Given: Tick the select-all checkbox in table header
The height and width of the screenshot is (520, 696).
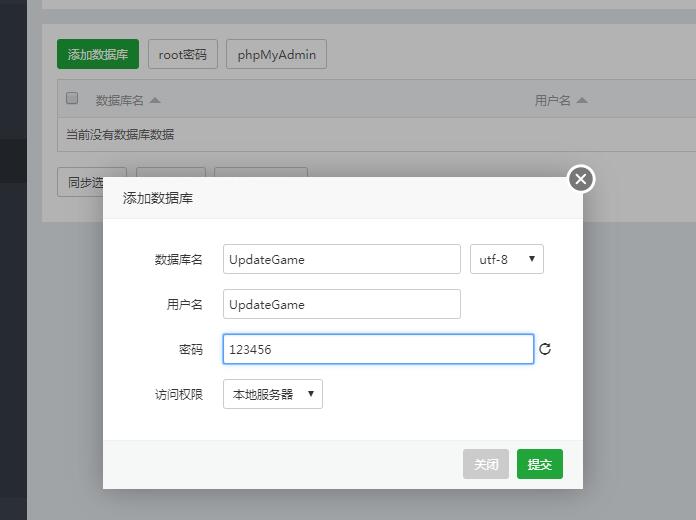Looking at the screenshot, I should click(x=72, y=99).
